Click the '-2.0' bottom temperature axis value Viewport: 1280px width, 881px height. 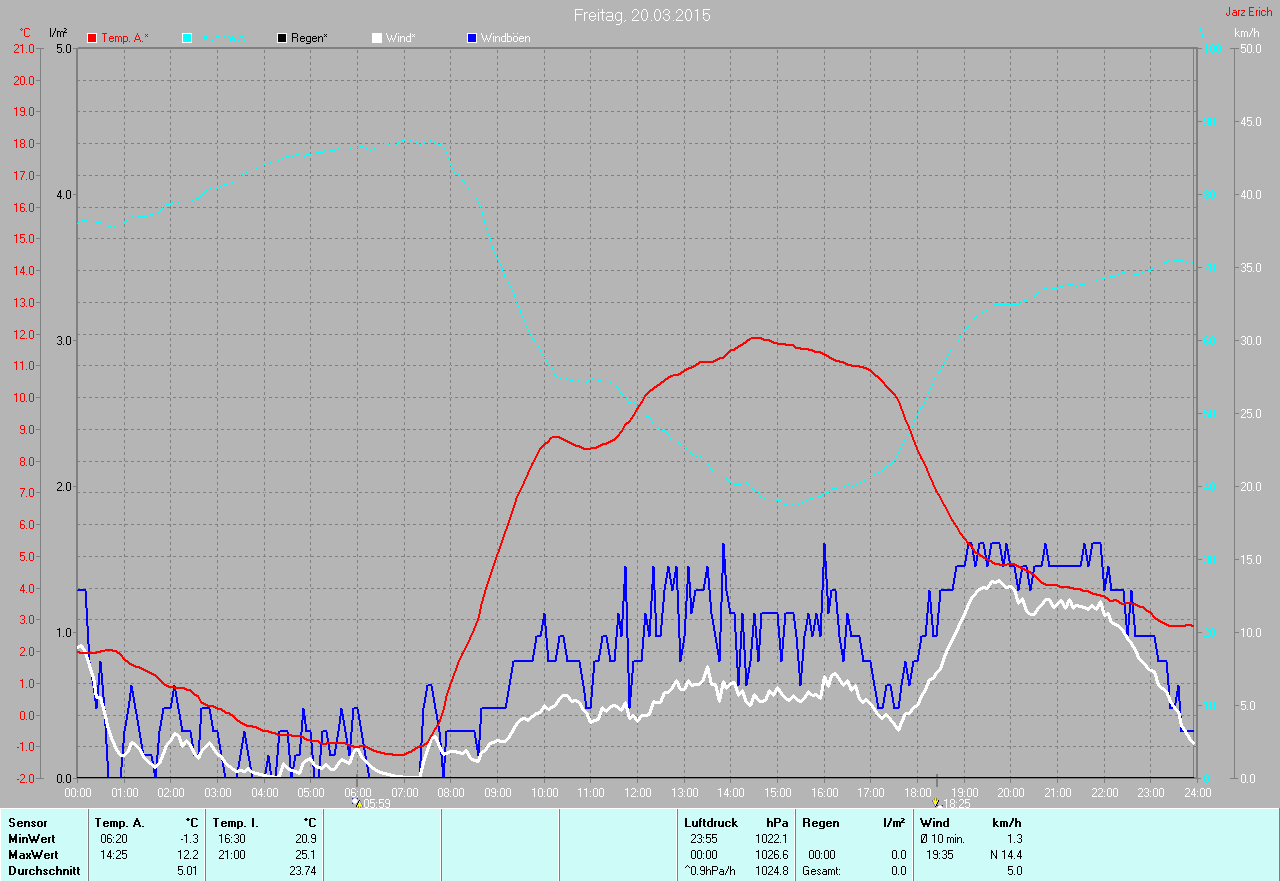pyautogui.click(x=24, y=778)
